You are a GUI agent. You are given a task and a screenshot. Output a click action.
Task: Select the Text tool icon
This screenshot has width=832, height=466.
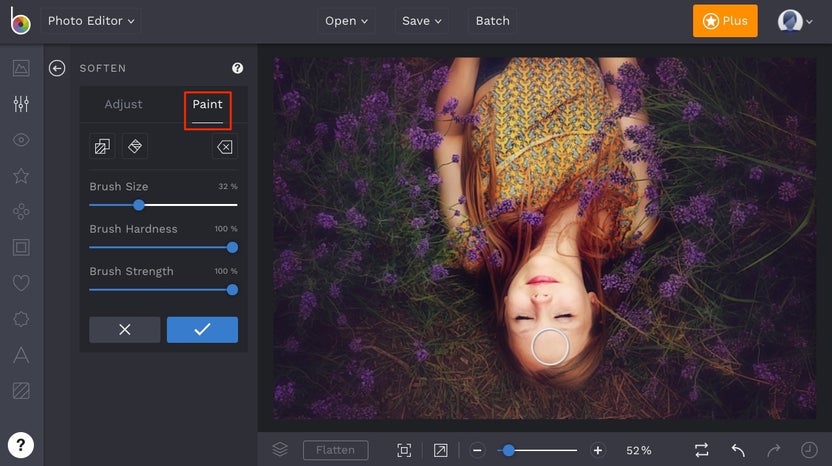click(21, 354)
